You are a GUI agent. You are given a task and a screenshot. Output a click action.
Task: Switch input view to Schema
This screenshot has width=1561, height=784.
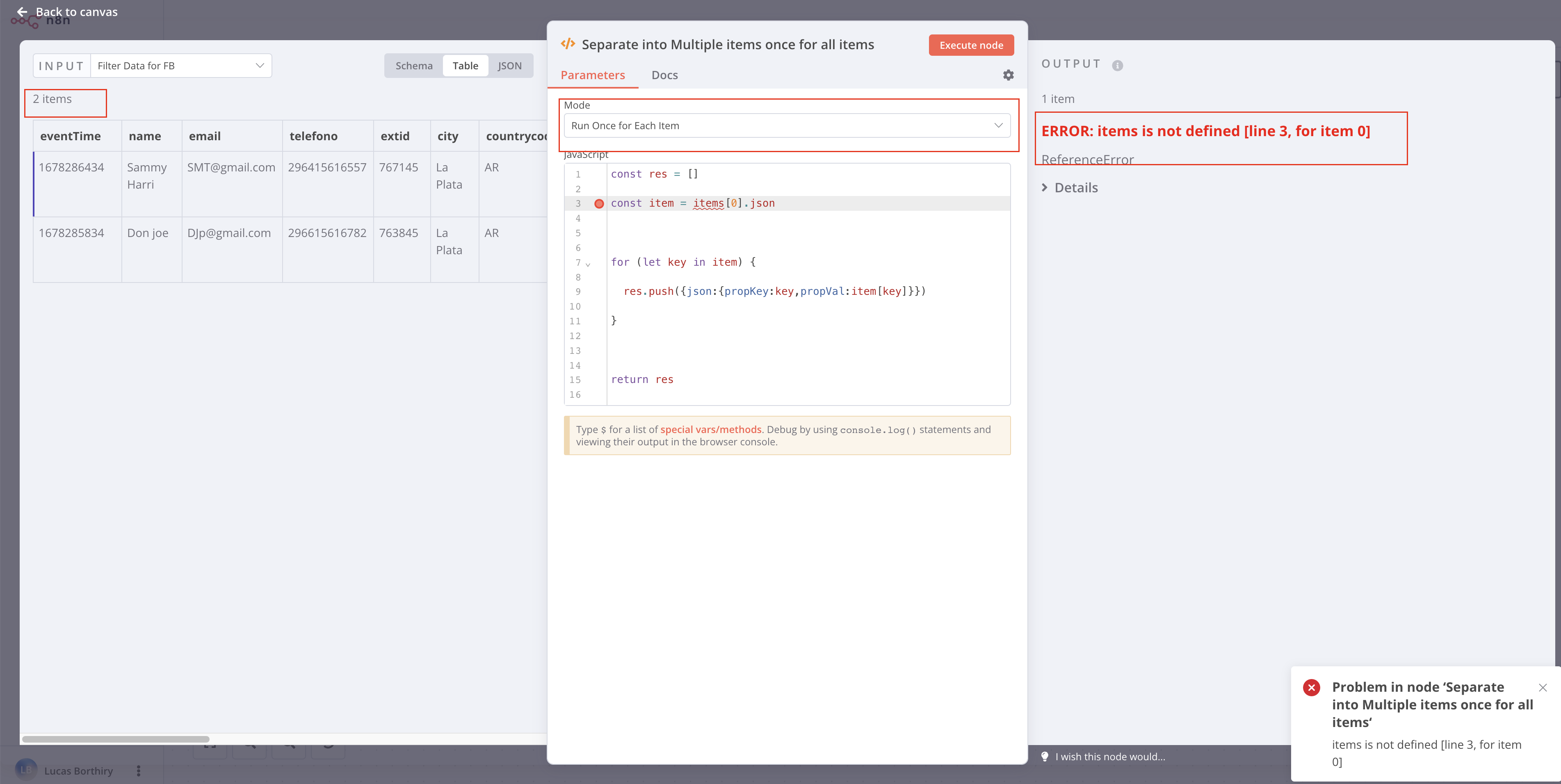point(414,66)
